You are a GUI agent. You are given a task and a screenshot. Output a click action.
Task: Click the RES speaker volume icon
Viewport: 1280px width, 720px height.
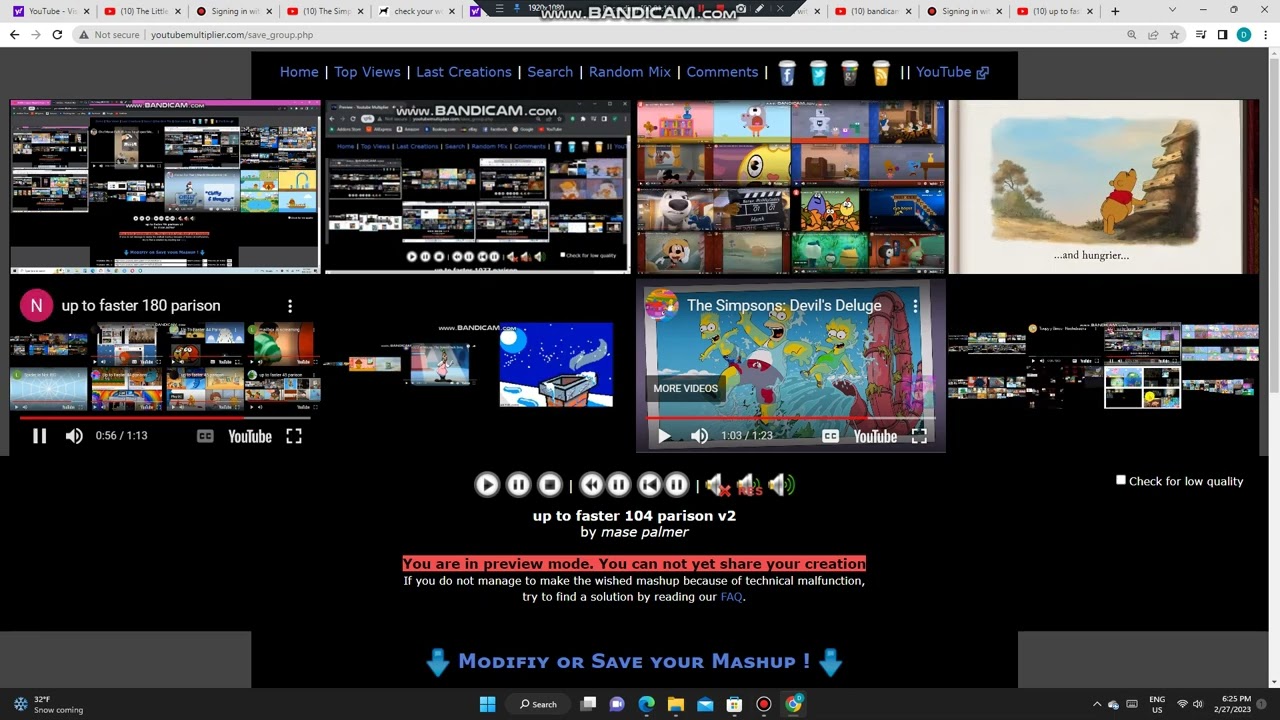[x=749, y=486]
